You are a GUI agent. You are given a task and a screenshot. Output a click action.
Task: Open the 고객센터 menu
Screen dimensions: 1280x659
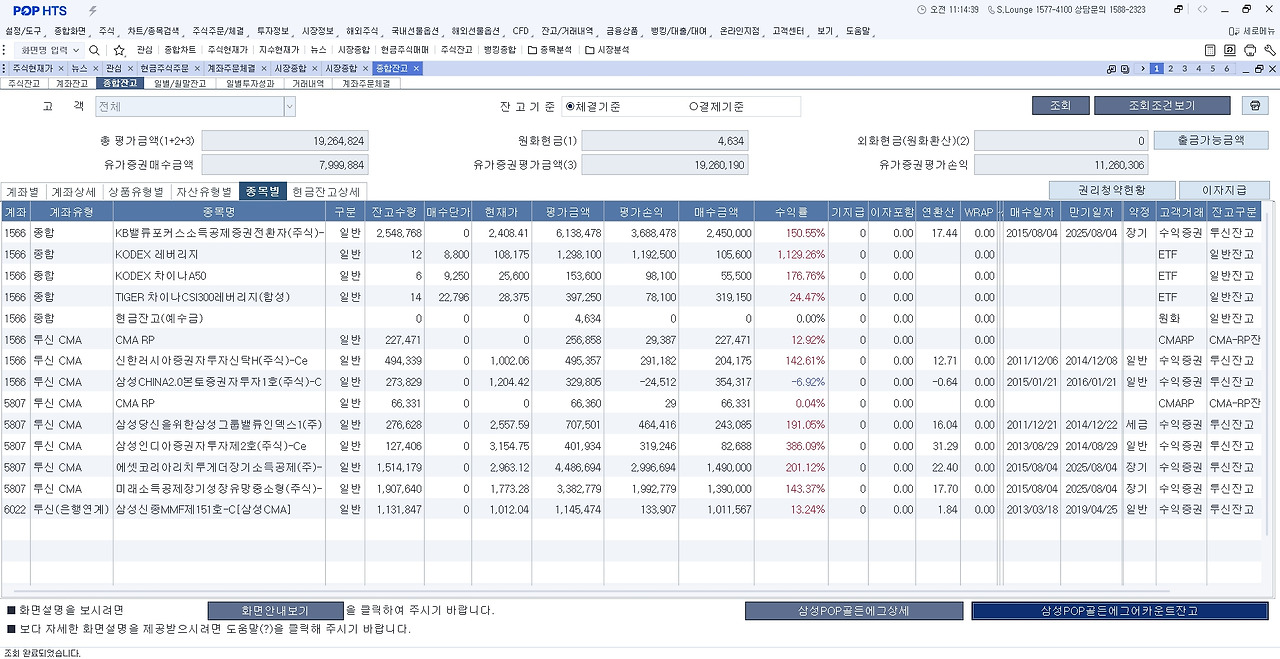789,31
